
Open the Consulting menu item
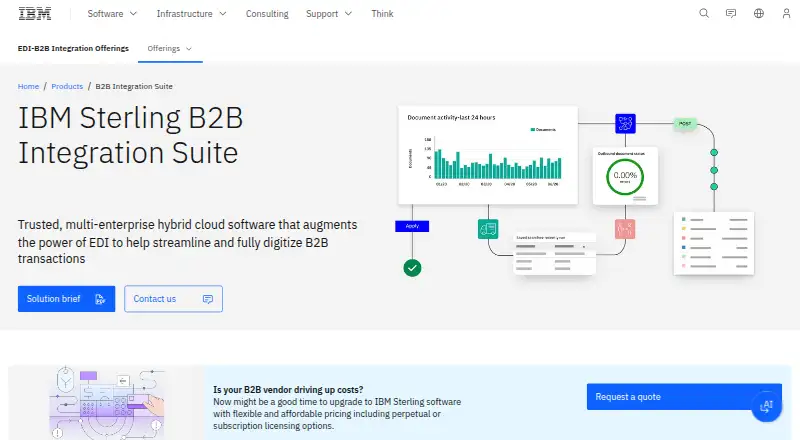267,14
